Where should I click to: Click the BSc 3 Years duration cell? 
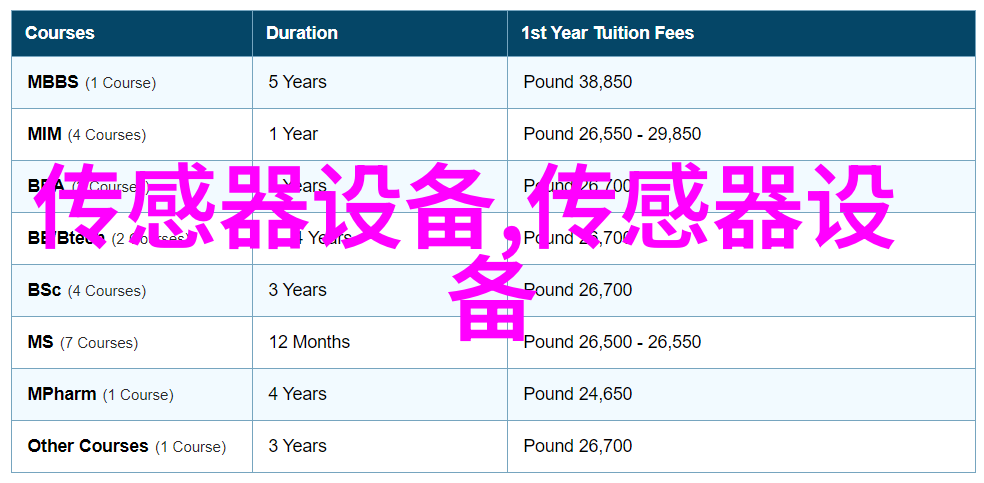tap(297, 290)
